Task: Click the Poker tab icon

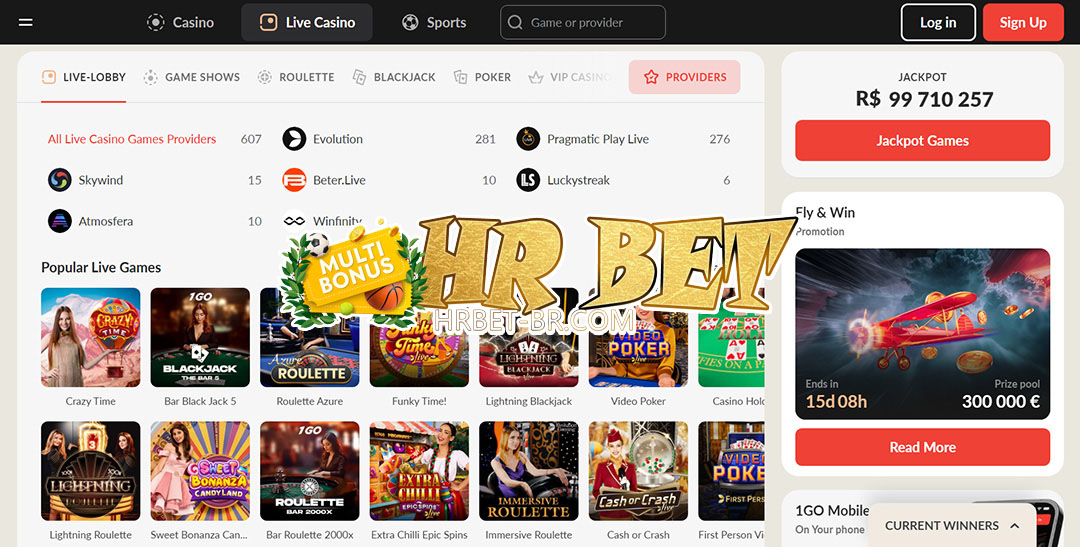Action: pyautogui.click(x=460, y=77)
